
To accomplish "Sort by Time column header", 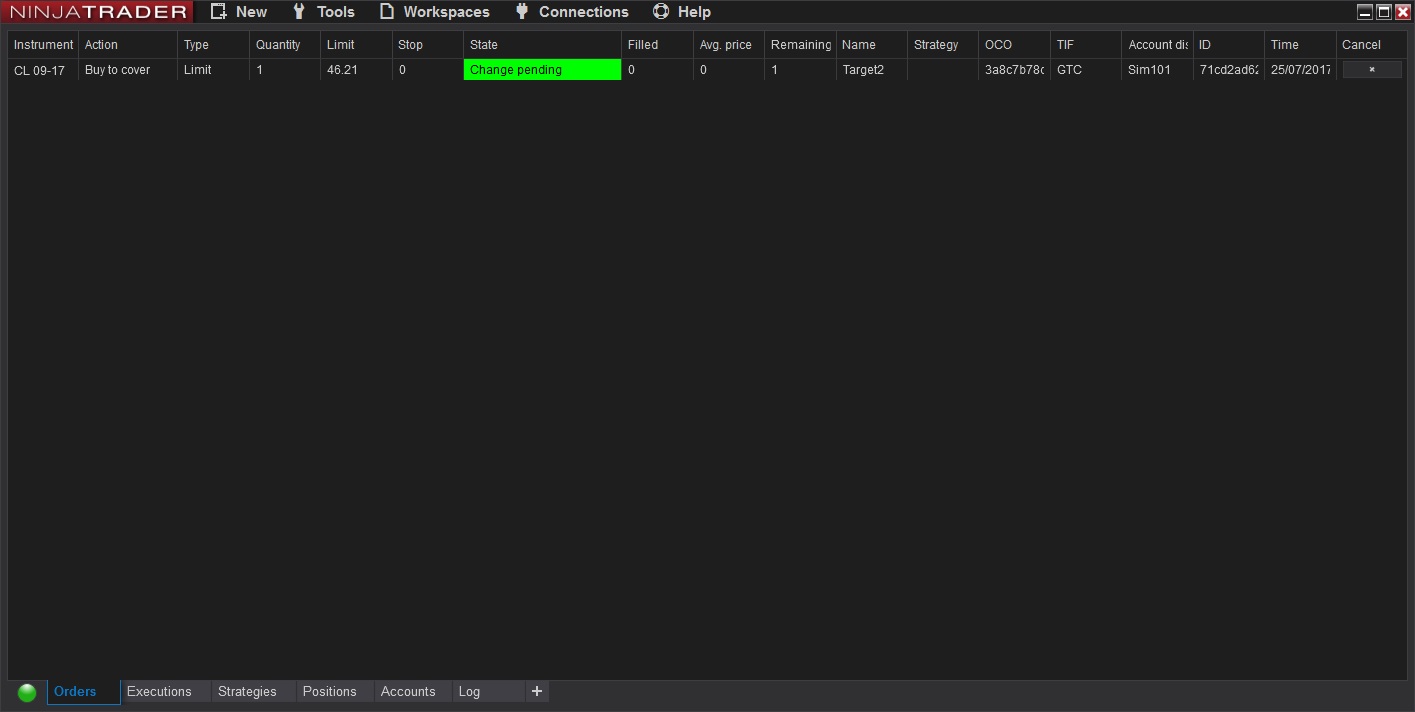I will point(1300,45).
